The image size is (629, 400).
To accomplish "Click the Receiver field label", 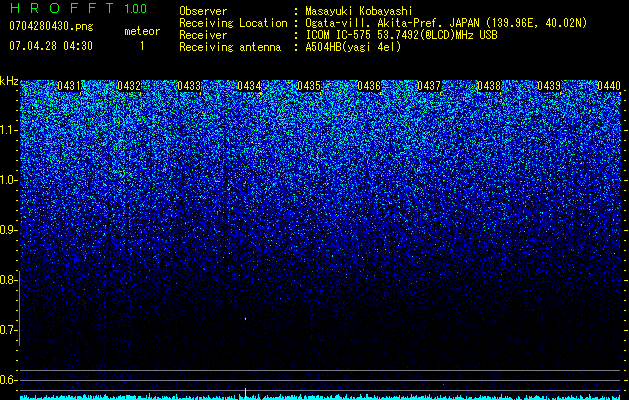I will (203, 35).
